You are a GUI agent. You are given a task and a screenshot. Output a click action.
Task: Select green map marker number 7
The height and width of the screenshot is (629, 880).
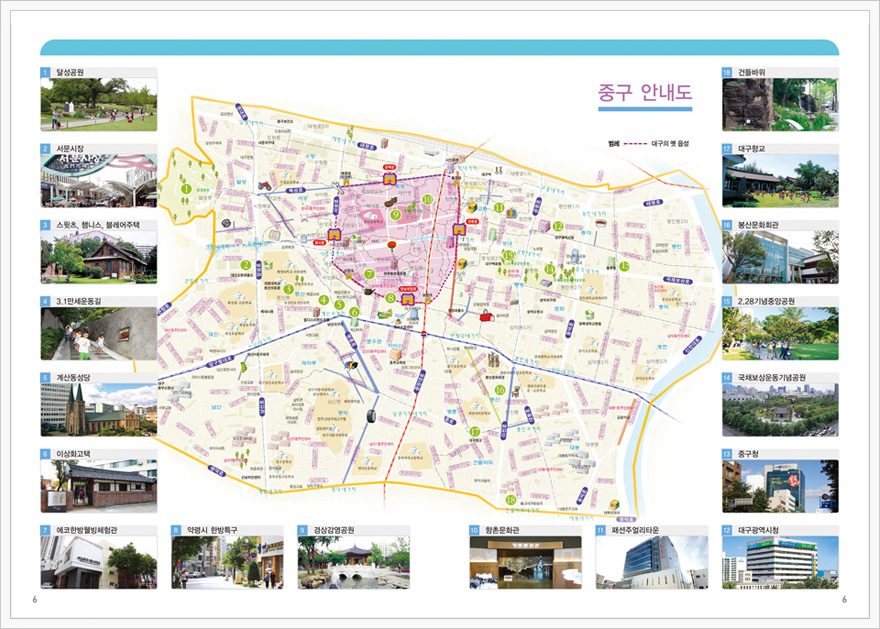tap(369, 274)
